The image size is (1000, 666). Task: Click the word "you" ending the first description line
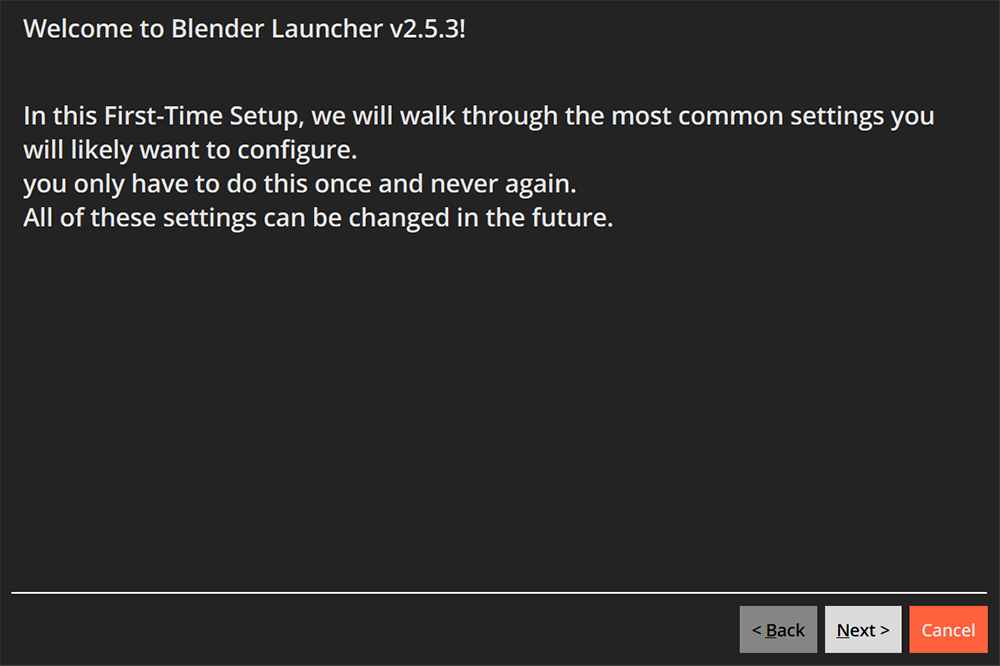(x=912, y=116)
